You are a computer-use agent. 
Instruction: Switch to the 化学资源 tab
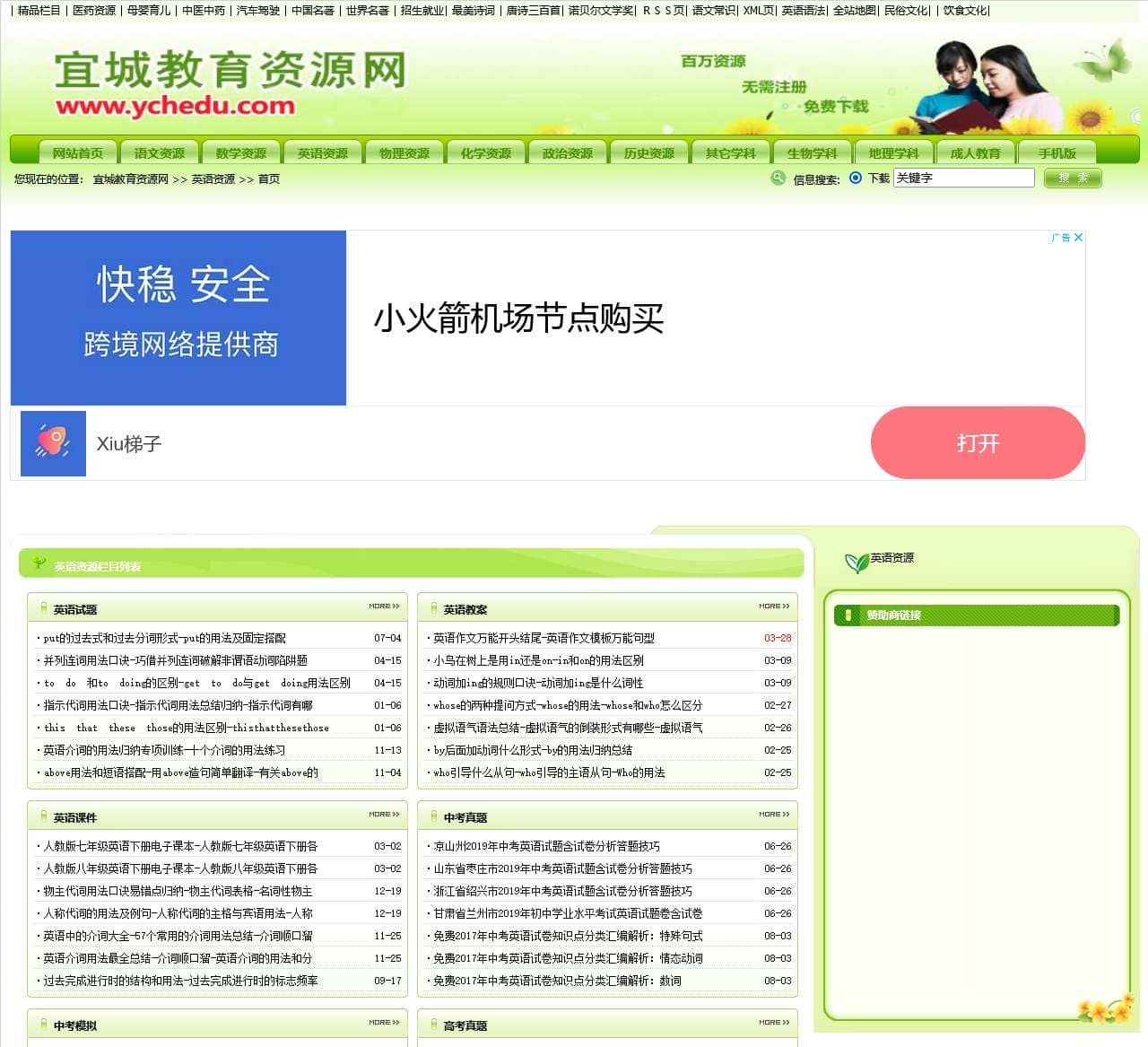pos(485,152)
